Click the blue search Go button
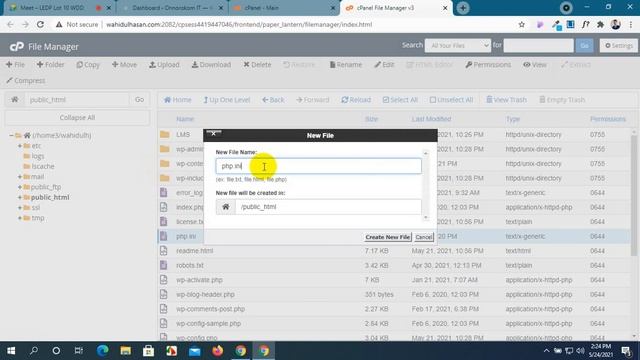Image resolution: width=640 pixels, height=360 pixels. tap(584, 45)
